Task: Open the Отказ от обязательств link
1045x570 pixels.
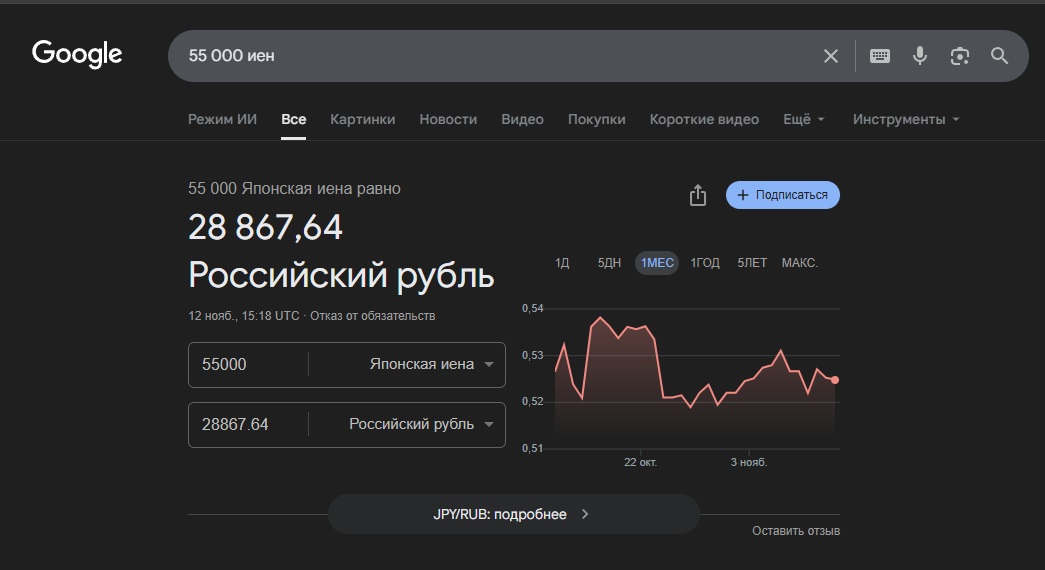Action: point(373,315)
